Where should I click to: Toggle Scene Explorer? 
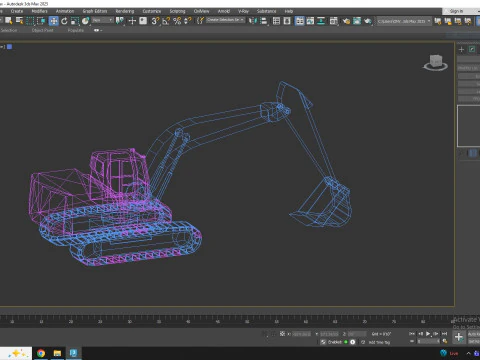coord(276,21)
